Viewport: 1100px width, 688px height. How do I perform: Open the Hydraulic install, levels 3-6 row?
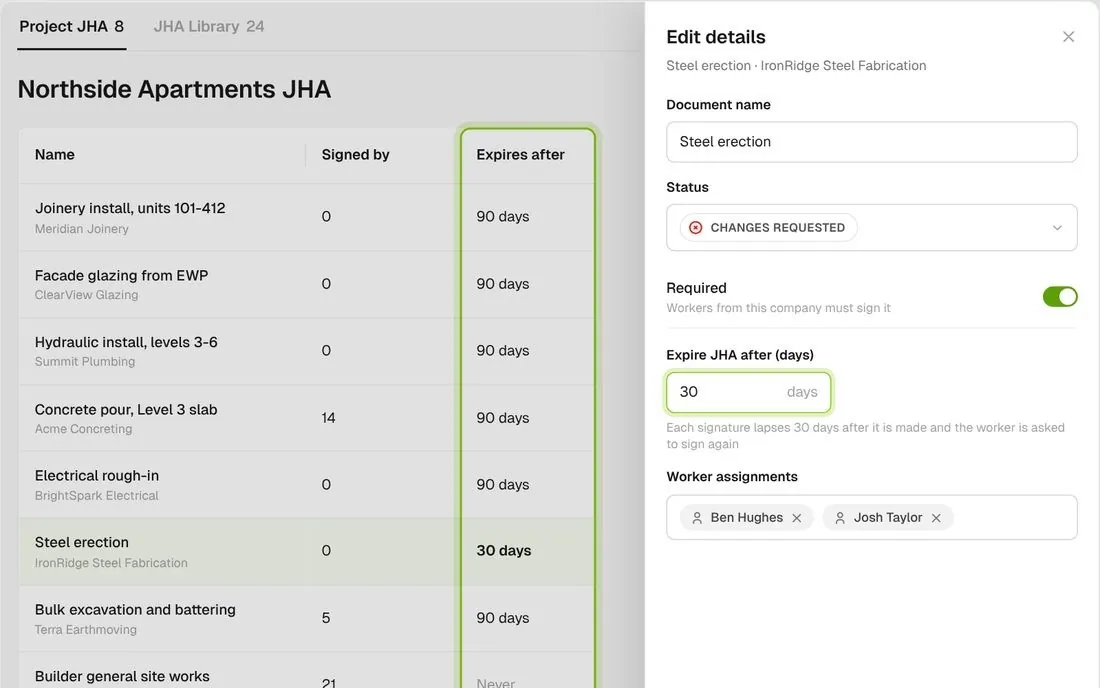click(x=306, y=351)
